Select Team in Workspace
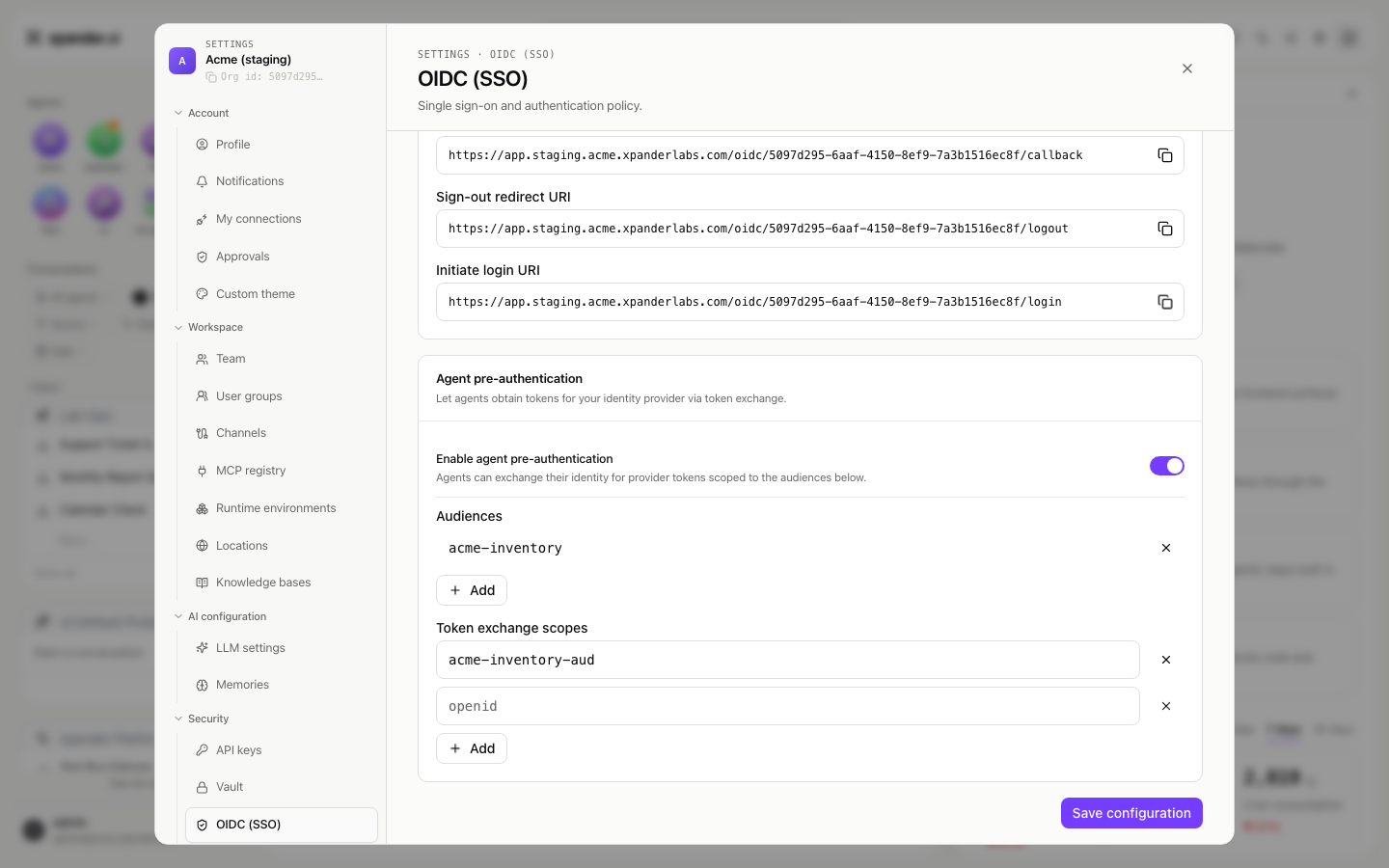This screenshot has width=1389, height=868. point(282,359)
